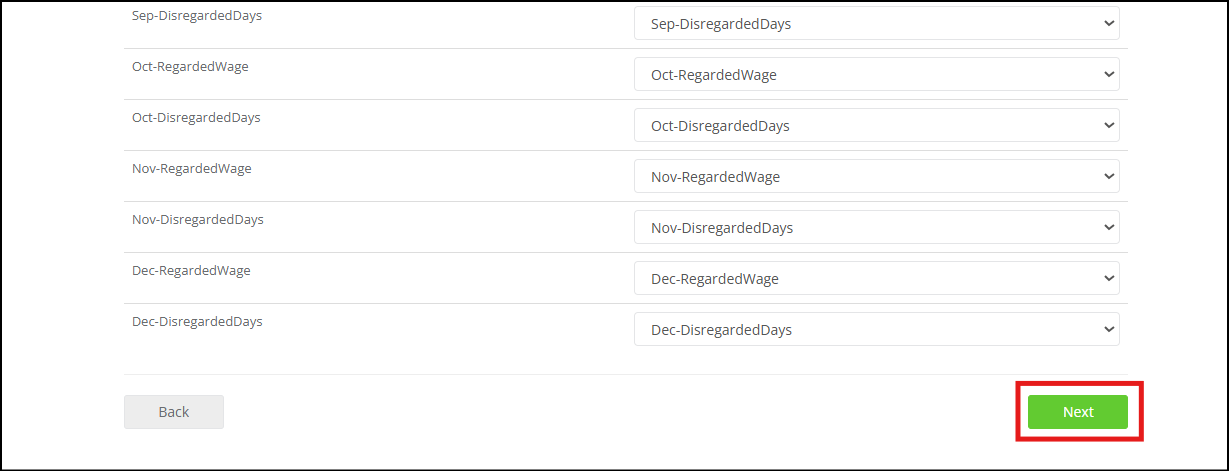
Task: Select the Oct-RegardedWage field label text
Action: [190, 67]
